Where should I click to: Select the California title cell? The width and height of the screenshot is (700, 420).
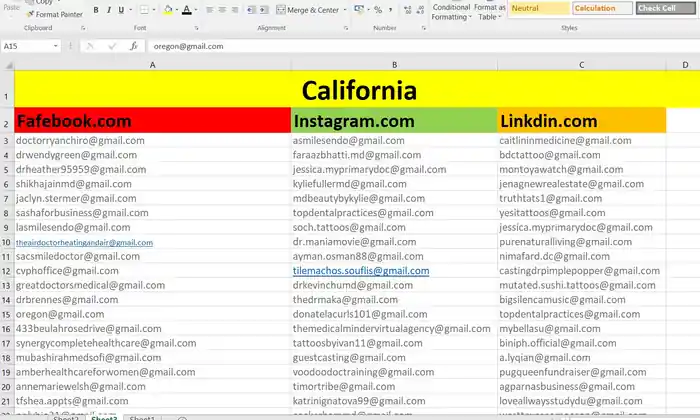(x=357, y=89)
